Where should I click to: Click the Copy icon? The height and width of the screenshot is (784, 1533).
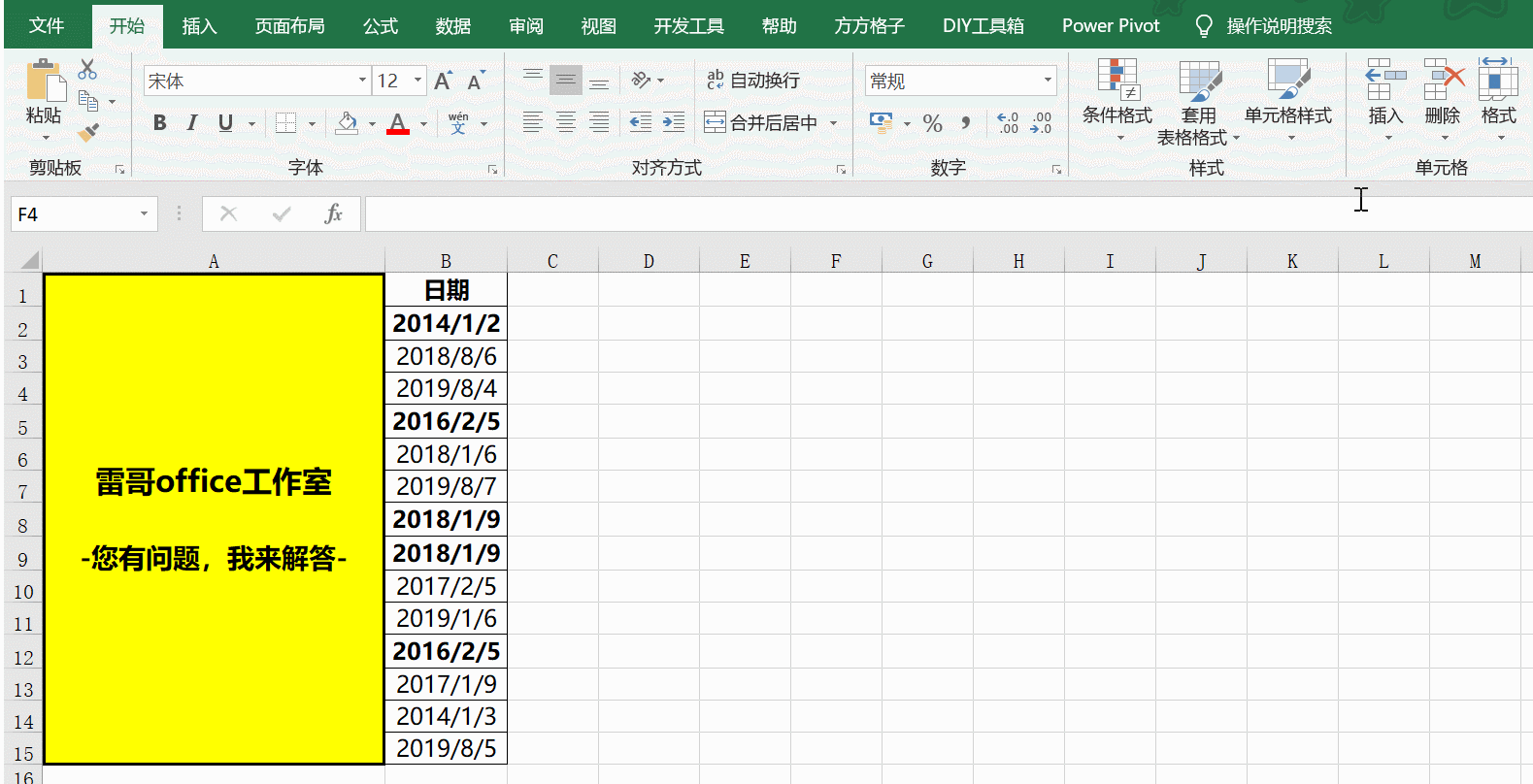(88, 100)
